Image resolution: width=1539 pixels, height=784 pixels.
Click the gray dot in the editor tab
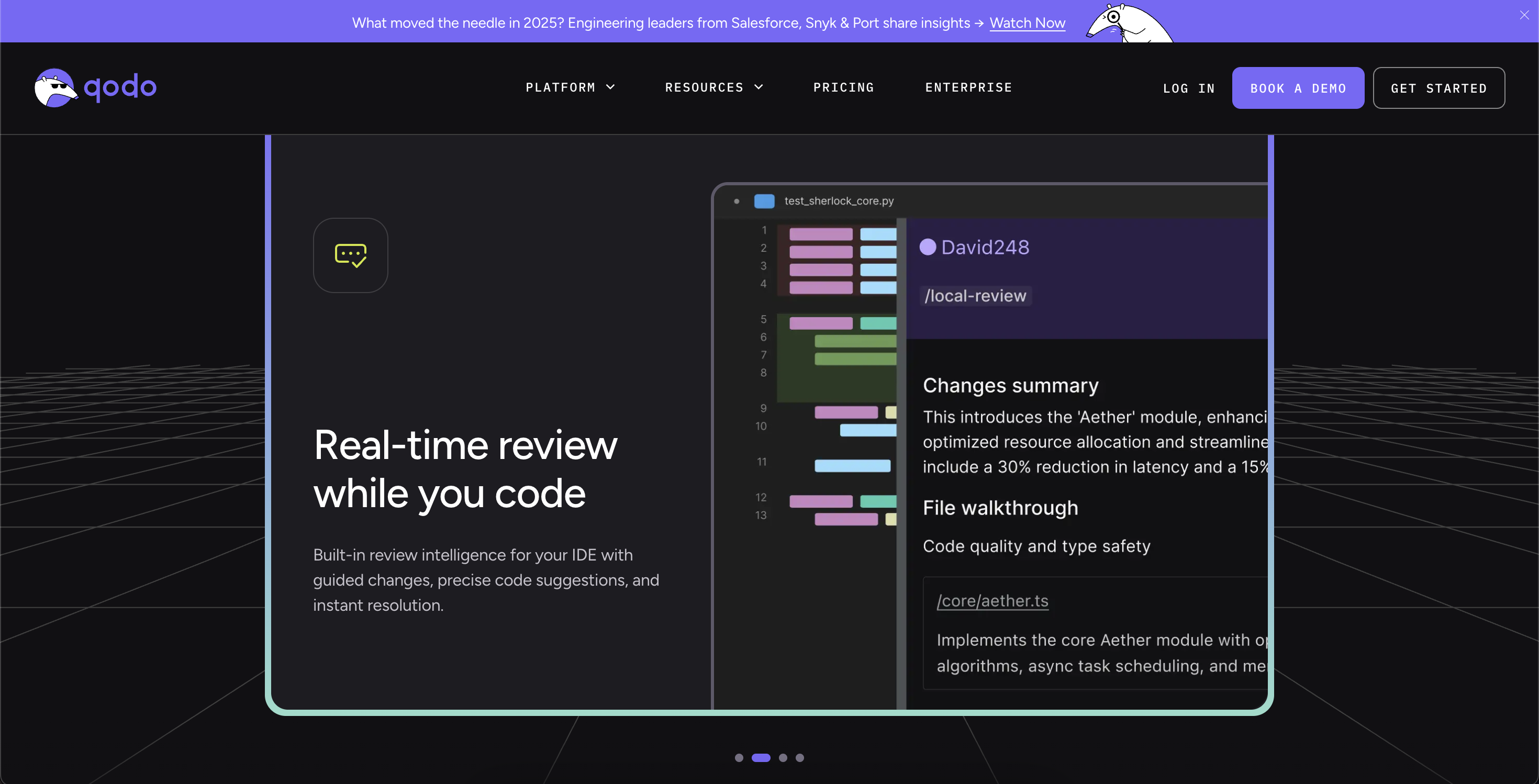pos(737,201)
